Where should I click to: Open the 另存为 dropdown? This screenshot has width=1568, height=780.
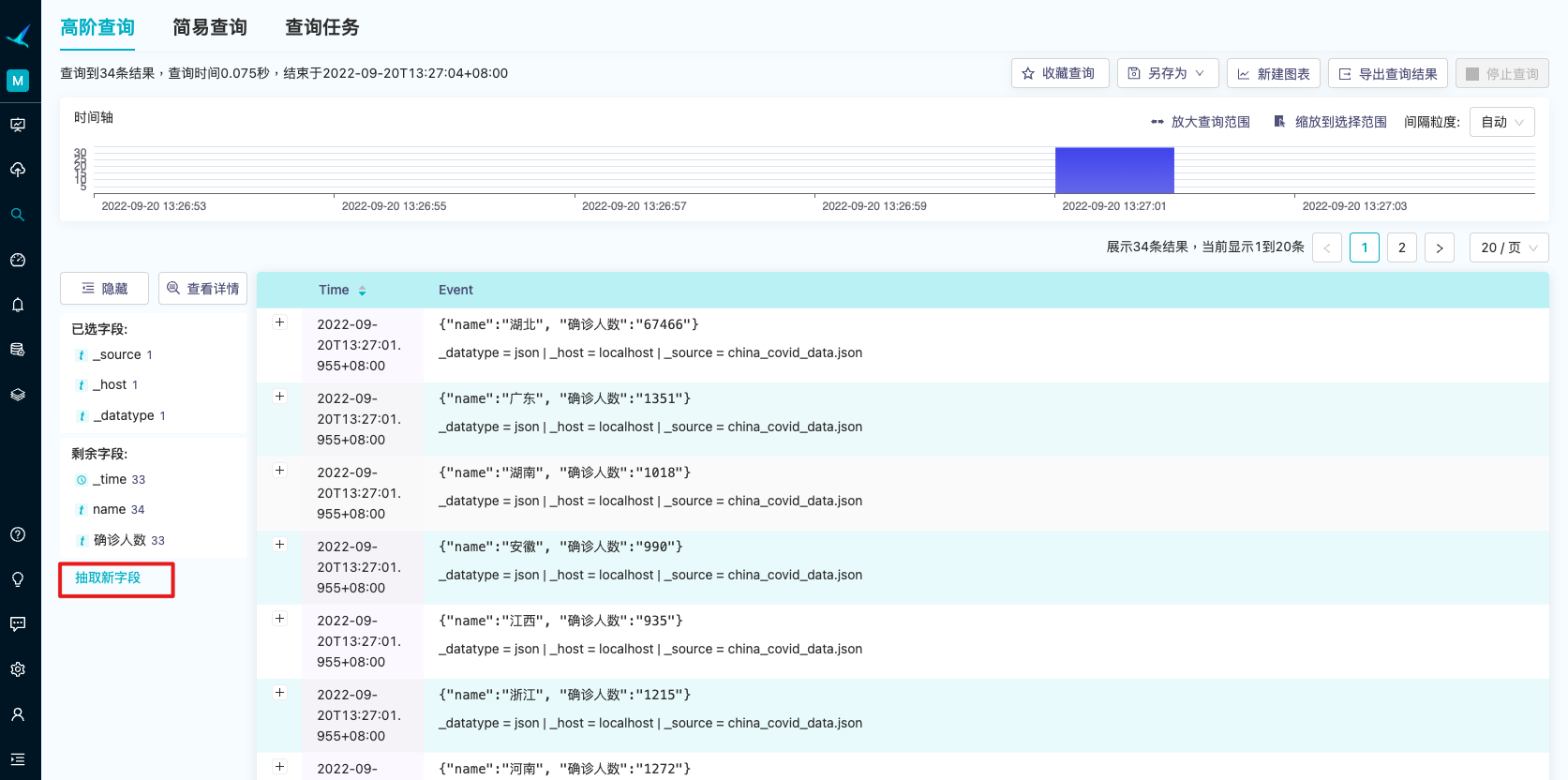1168,73
